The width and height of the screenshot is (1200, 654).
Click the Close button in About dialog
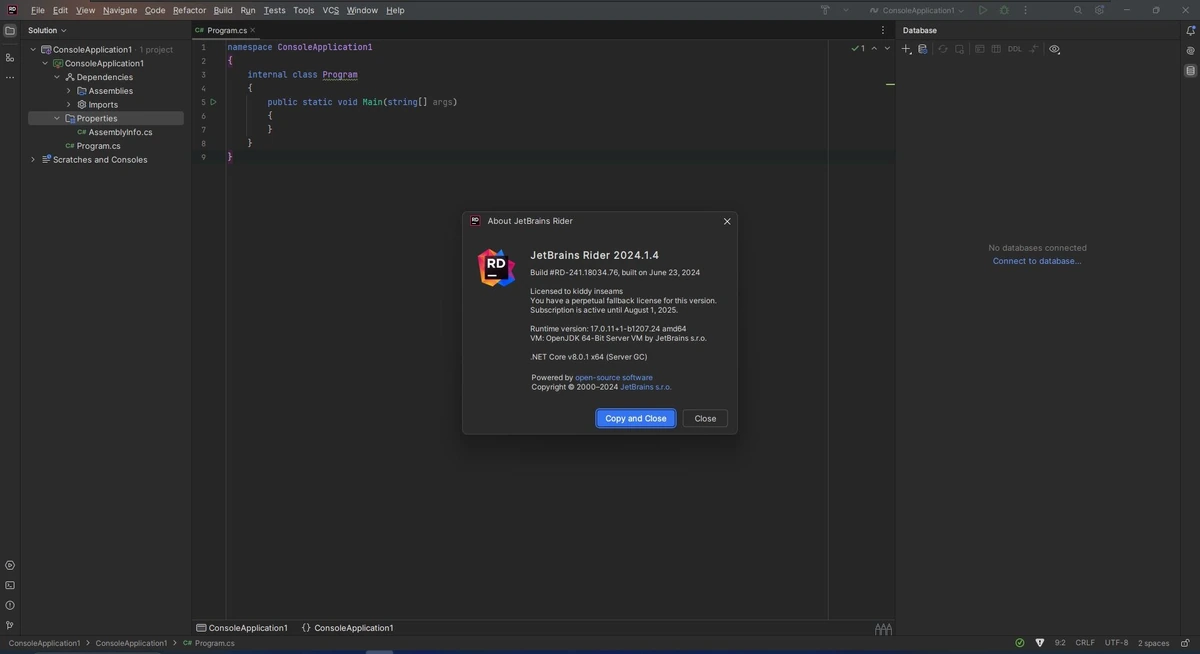[x=705, y=418]
